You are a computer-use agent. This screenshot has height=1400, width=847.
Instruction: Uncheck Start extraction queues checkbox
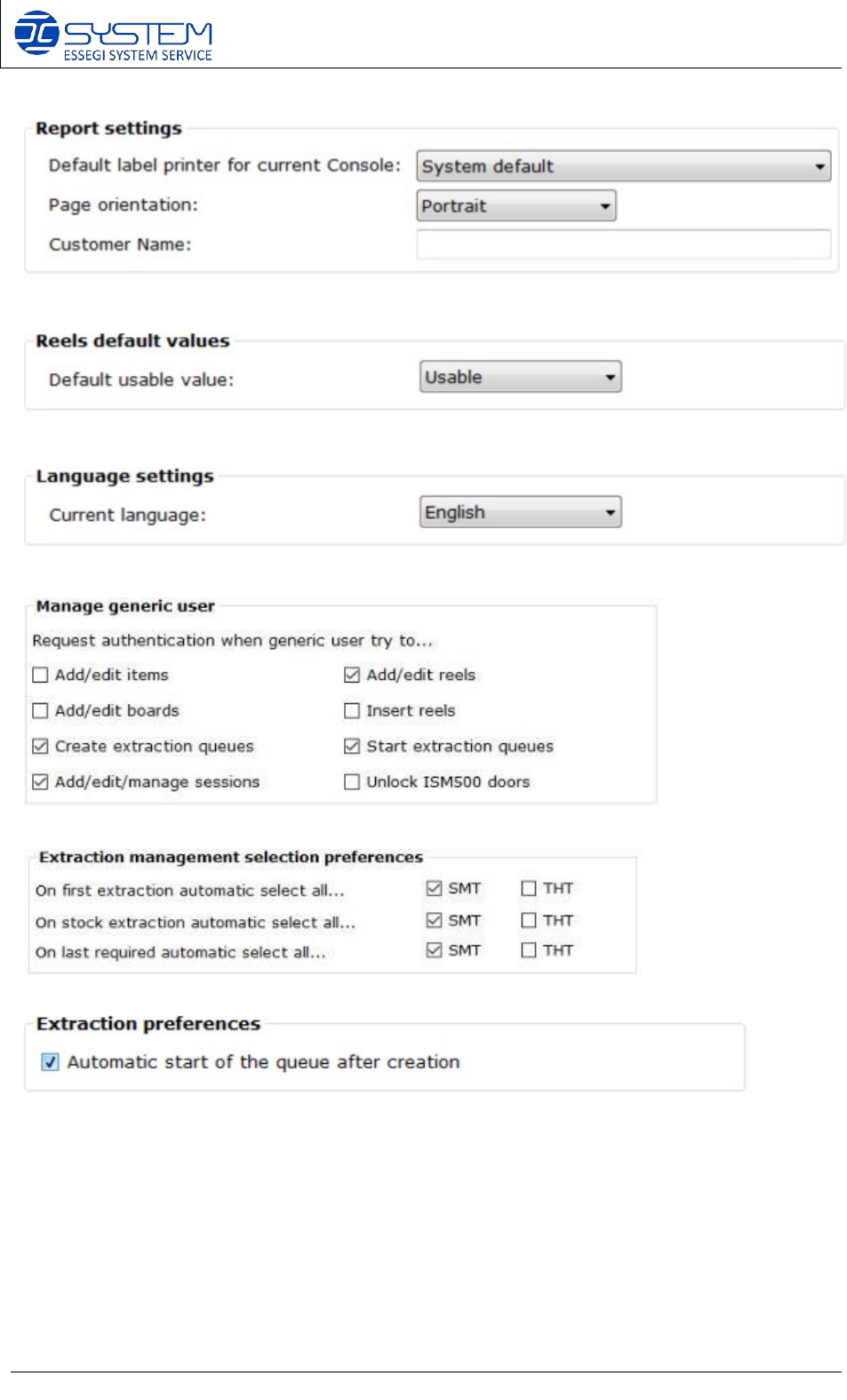352,747
